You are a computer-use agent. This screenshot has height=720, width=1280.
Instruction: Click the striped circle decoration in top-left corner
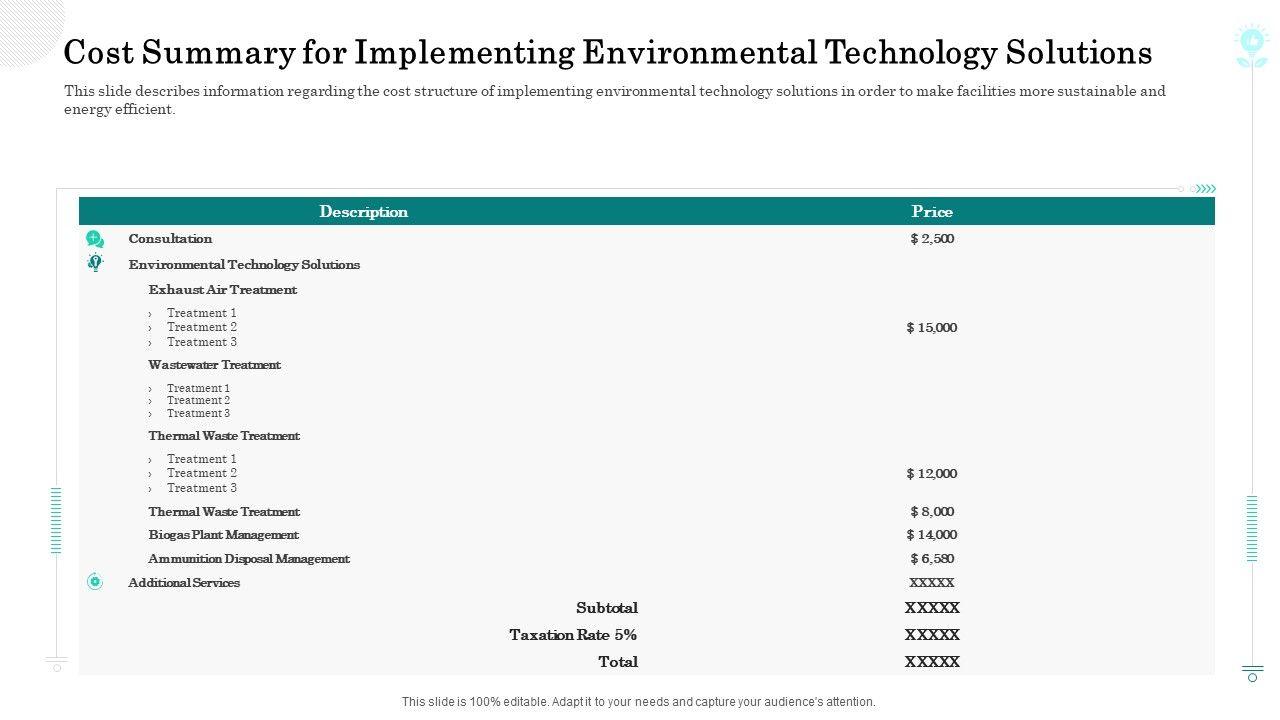coord(30,30)
